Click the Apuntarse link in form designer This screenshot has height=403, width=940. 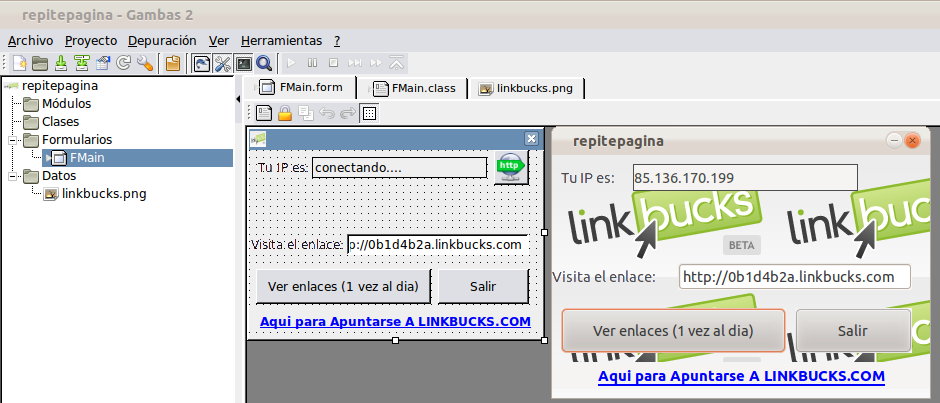pyautogui.click(x=395, y=321)
